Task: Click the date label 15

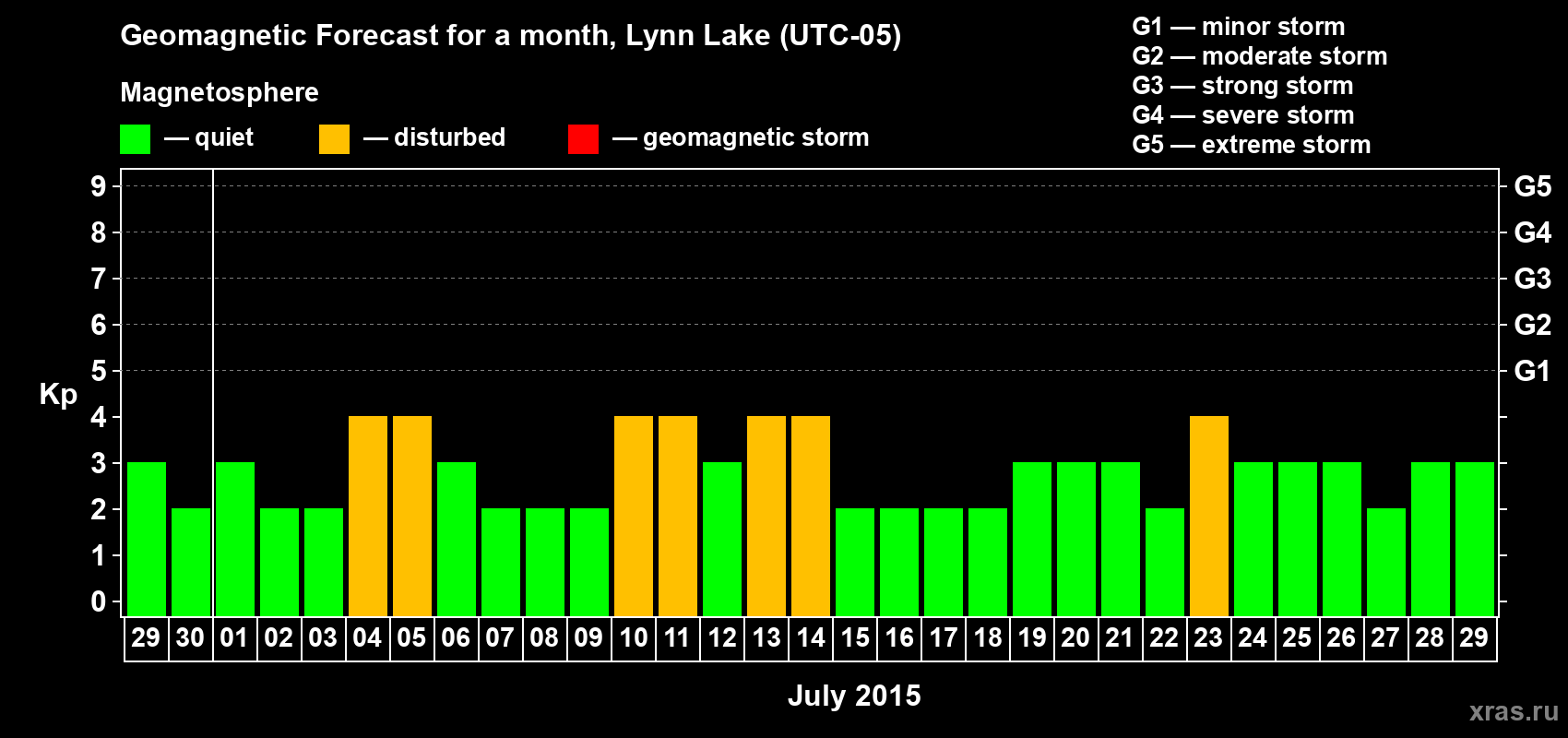Action: pyautogui.click(x=855, y=638)
